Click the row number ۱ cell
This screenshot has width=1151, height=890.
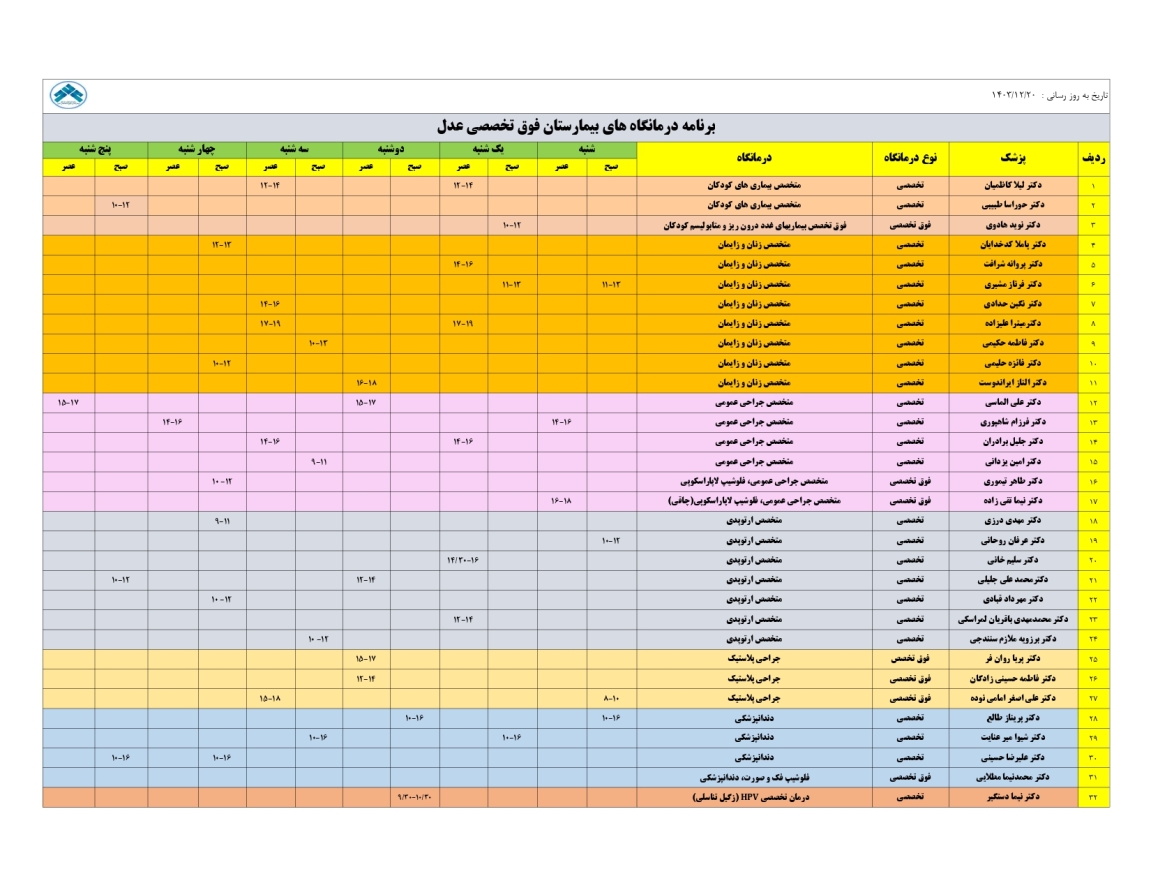[x=1093, y=186]
